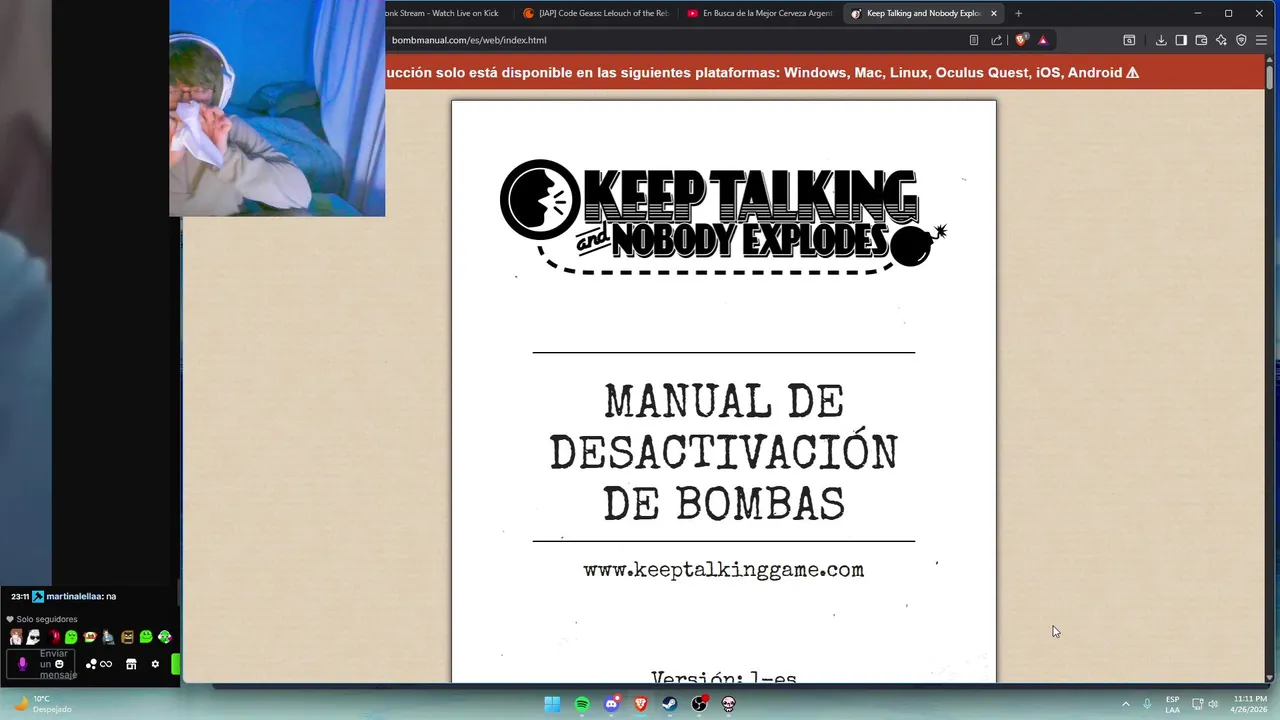1280x720 pixels.
Task: Open the emoji picker smiley in chat
Action: point(60,664)
